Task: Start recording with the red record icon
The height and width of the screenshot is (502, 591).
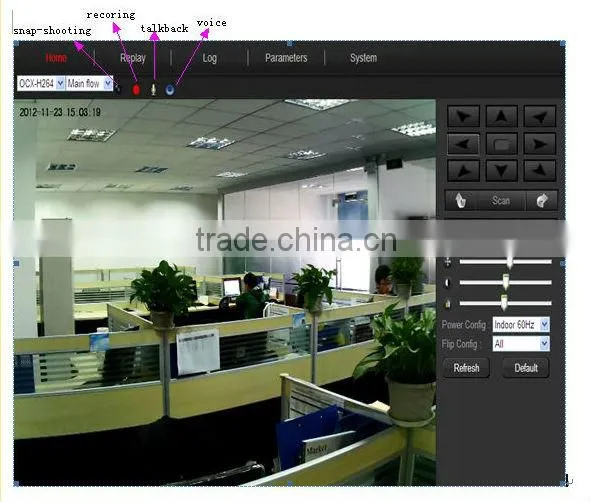Action: 136,90
